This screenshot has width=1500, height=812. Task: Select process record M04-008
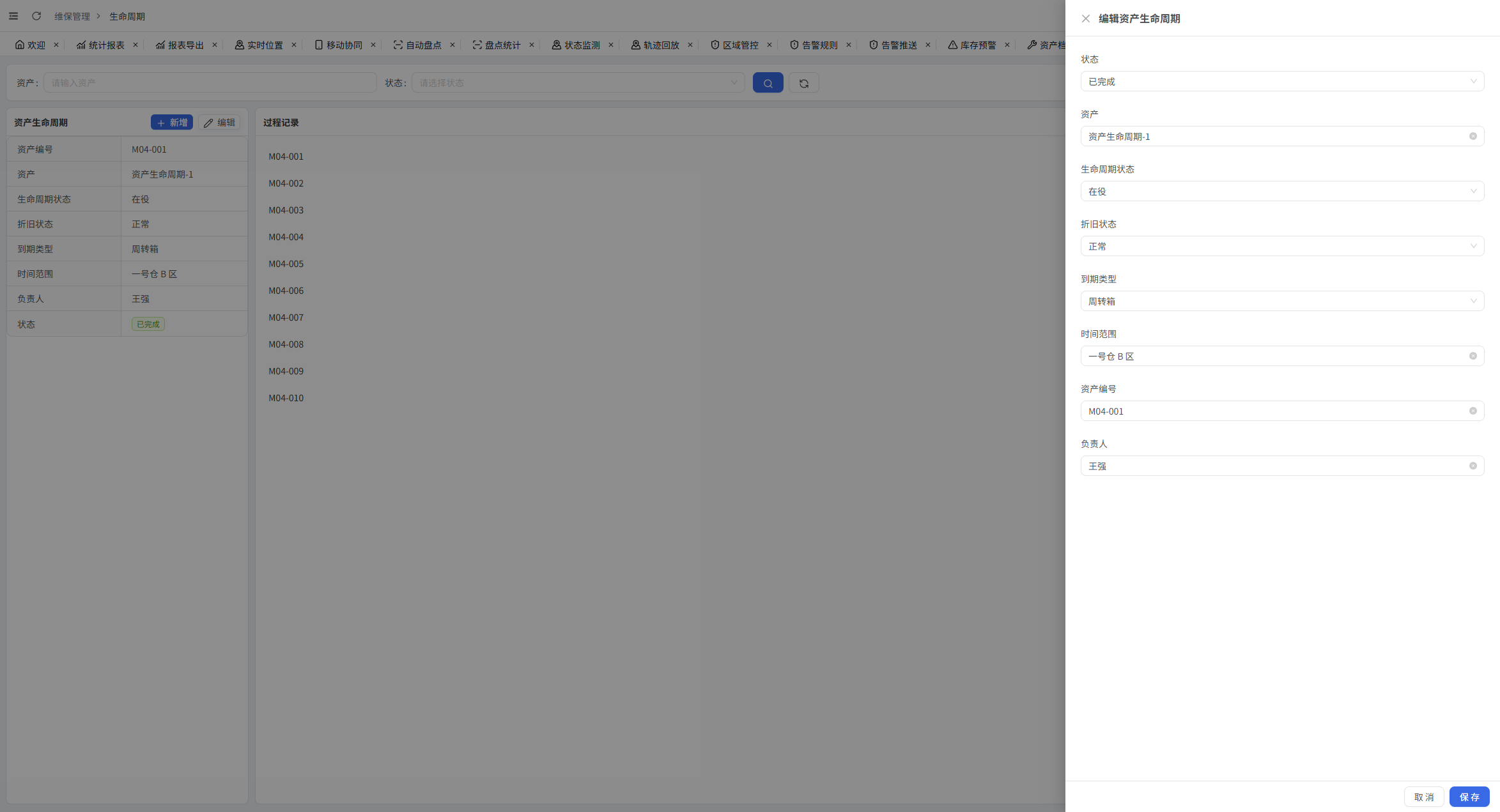click(286, 344)
